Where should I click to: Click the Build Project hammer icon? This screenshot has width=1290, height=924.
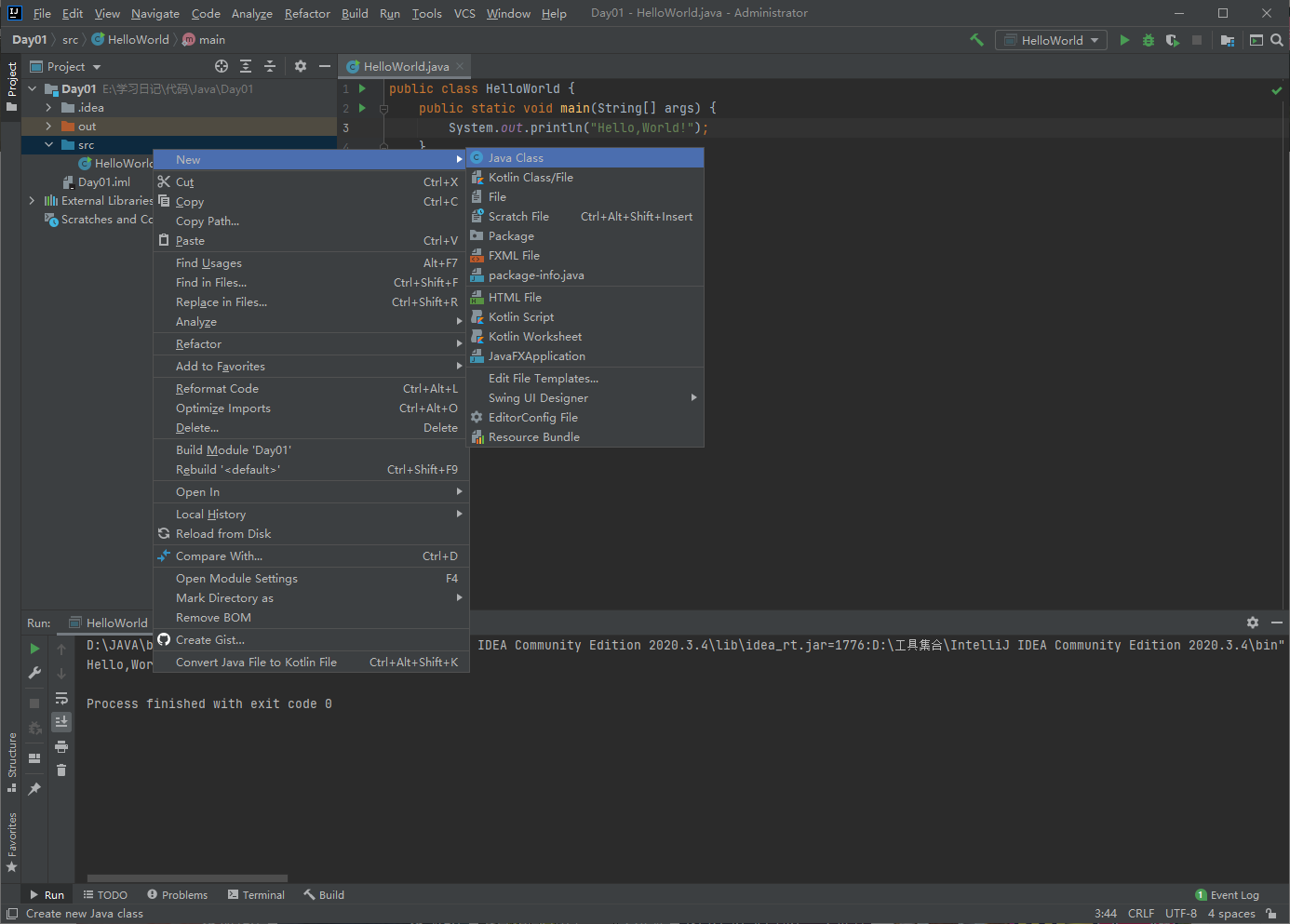click(976, 40)
